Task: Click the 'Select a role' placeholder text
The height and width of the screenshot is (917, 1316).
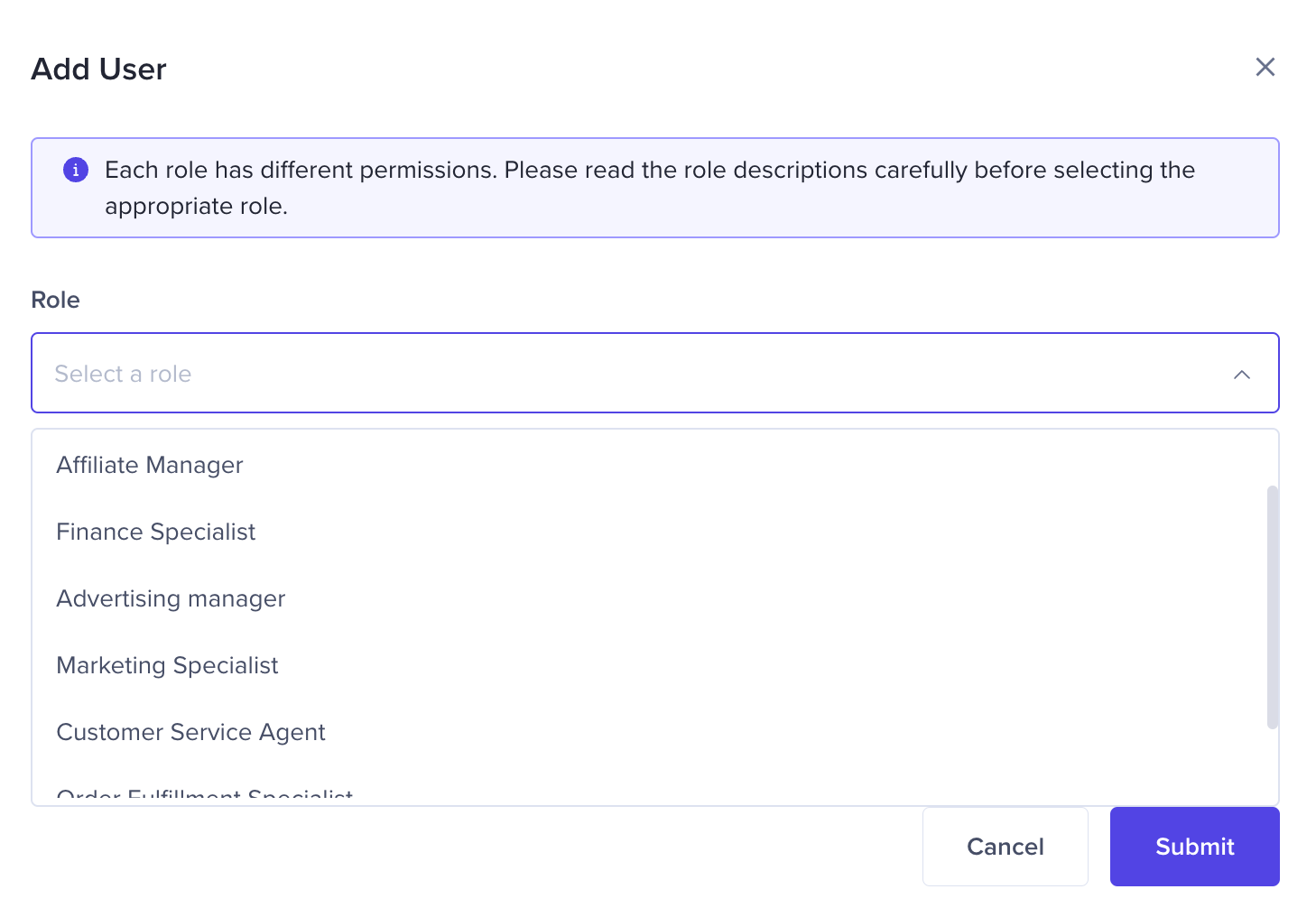Action: point(123,374)
